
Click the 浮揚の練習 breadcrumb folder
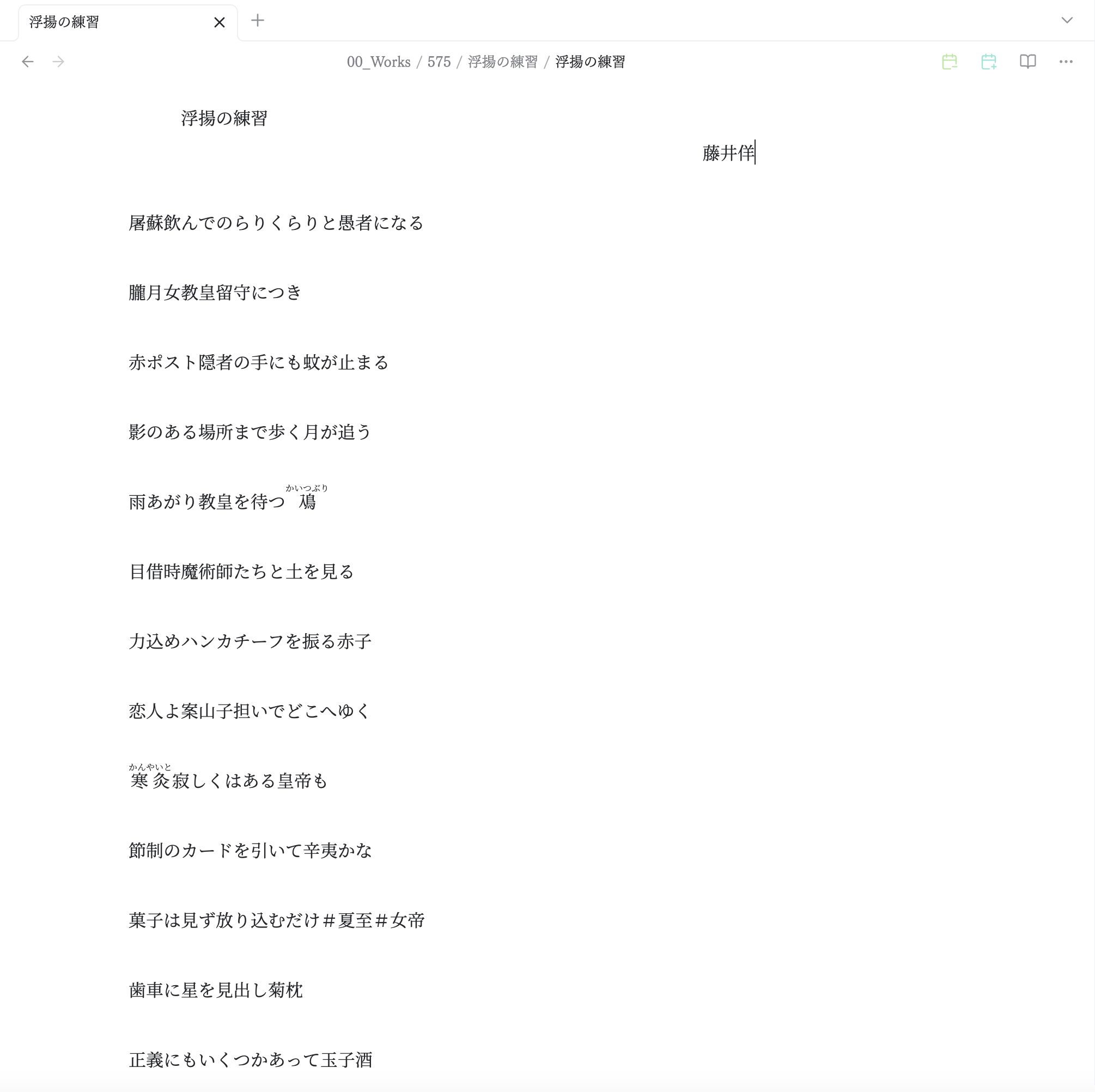pos(503,62)
